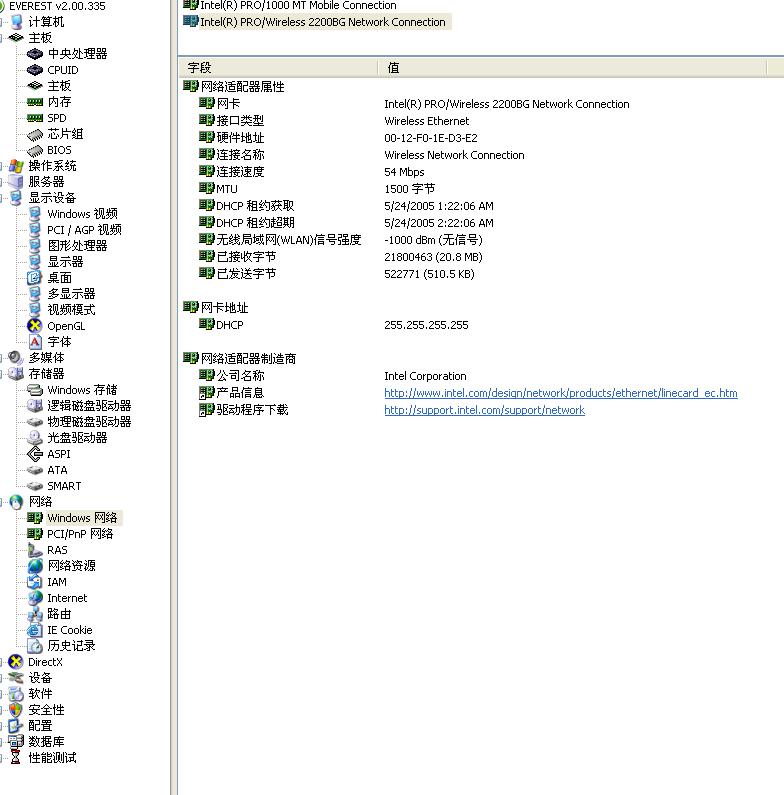Click the SPD memory icon
784x795 pixels.
pos(34,118)
